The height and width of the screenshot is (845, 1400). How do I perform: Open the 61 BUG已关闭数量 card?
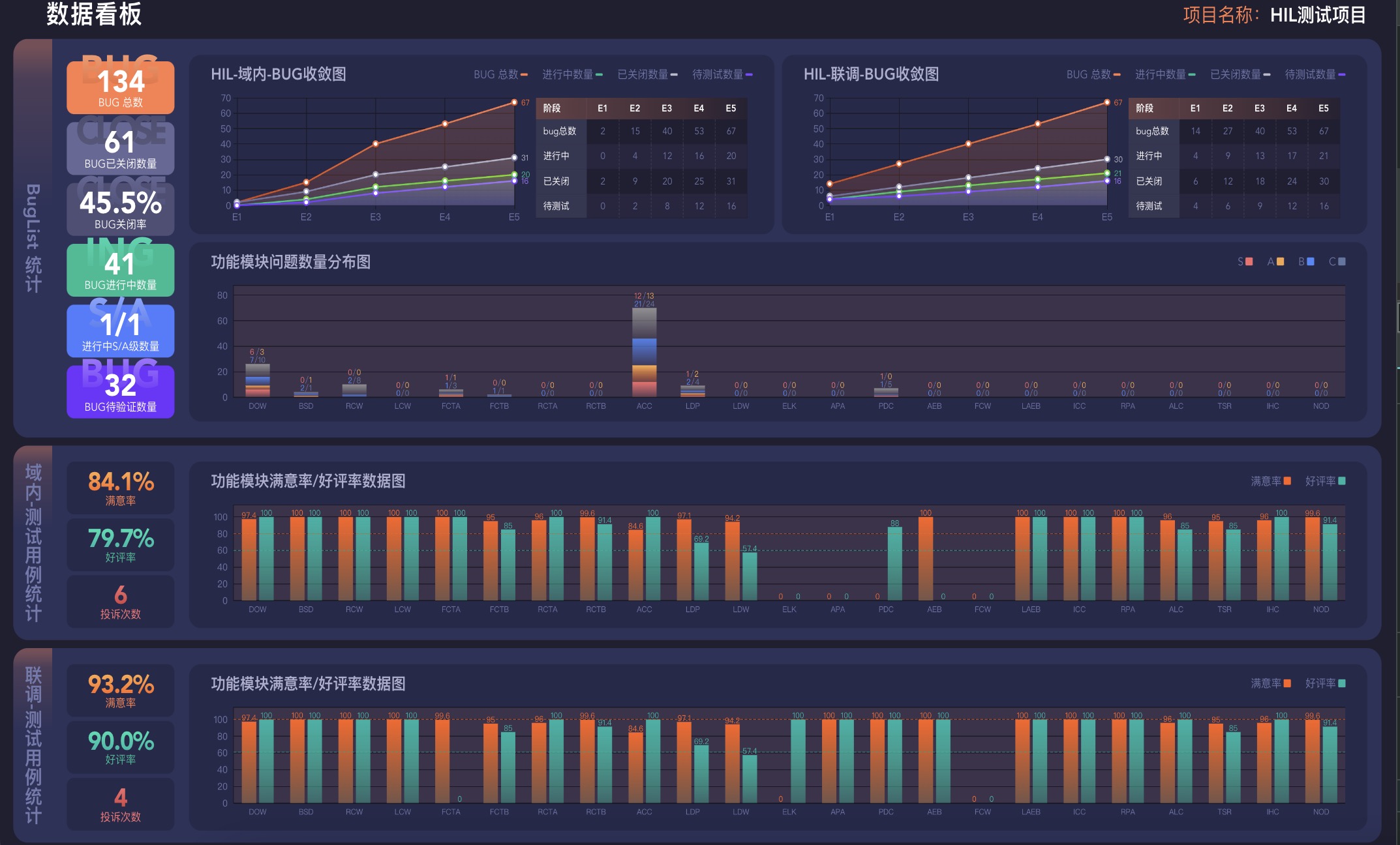coord(121,149)
